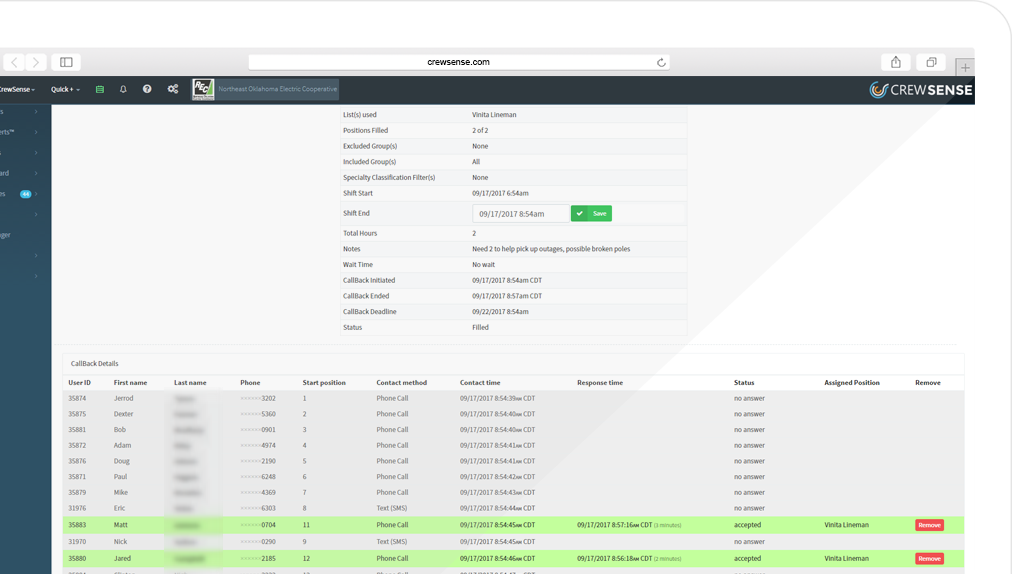
Task: Open the CrewSense dropdown menu
Action: 17,89
